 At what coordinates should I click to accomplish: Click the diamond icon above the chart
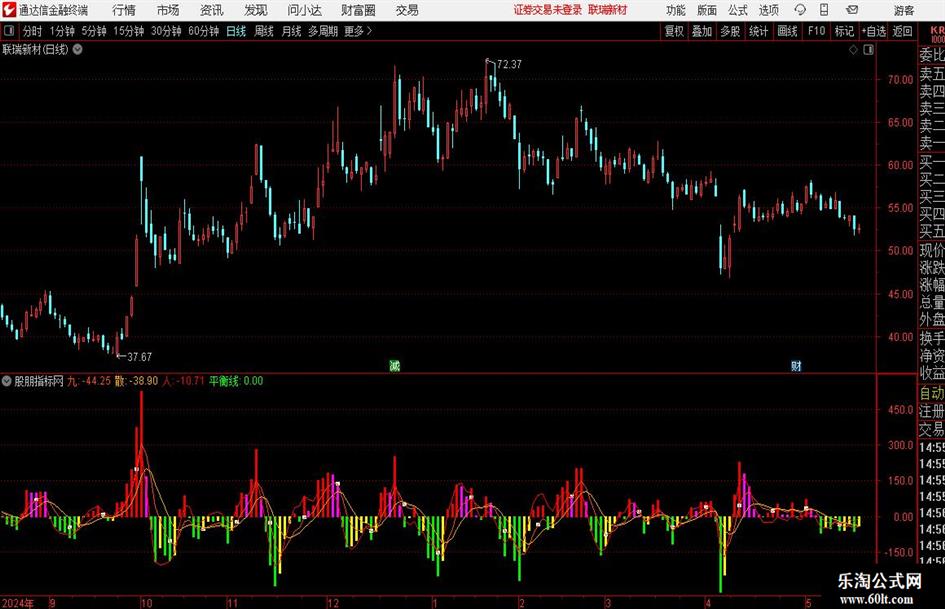(x=853, y=50)
